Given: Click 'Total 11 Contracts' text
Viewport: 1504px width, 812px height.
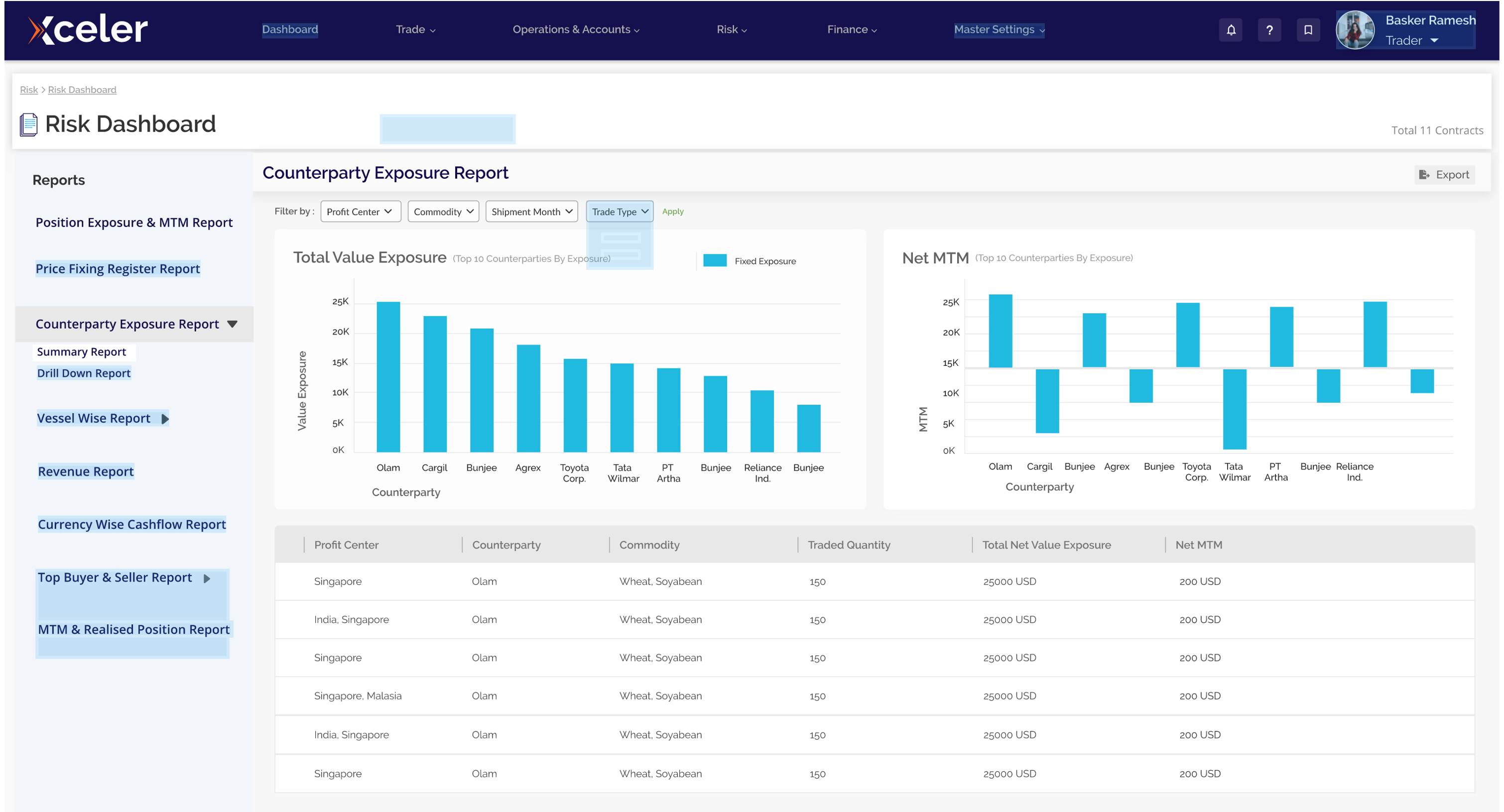Looking at the screenshot, I should click(x=1437, y=130).
